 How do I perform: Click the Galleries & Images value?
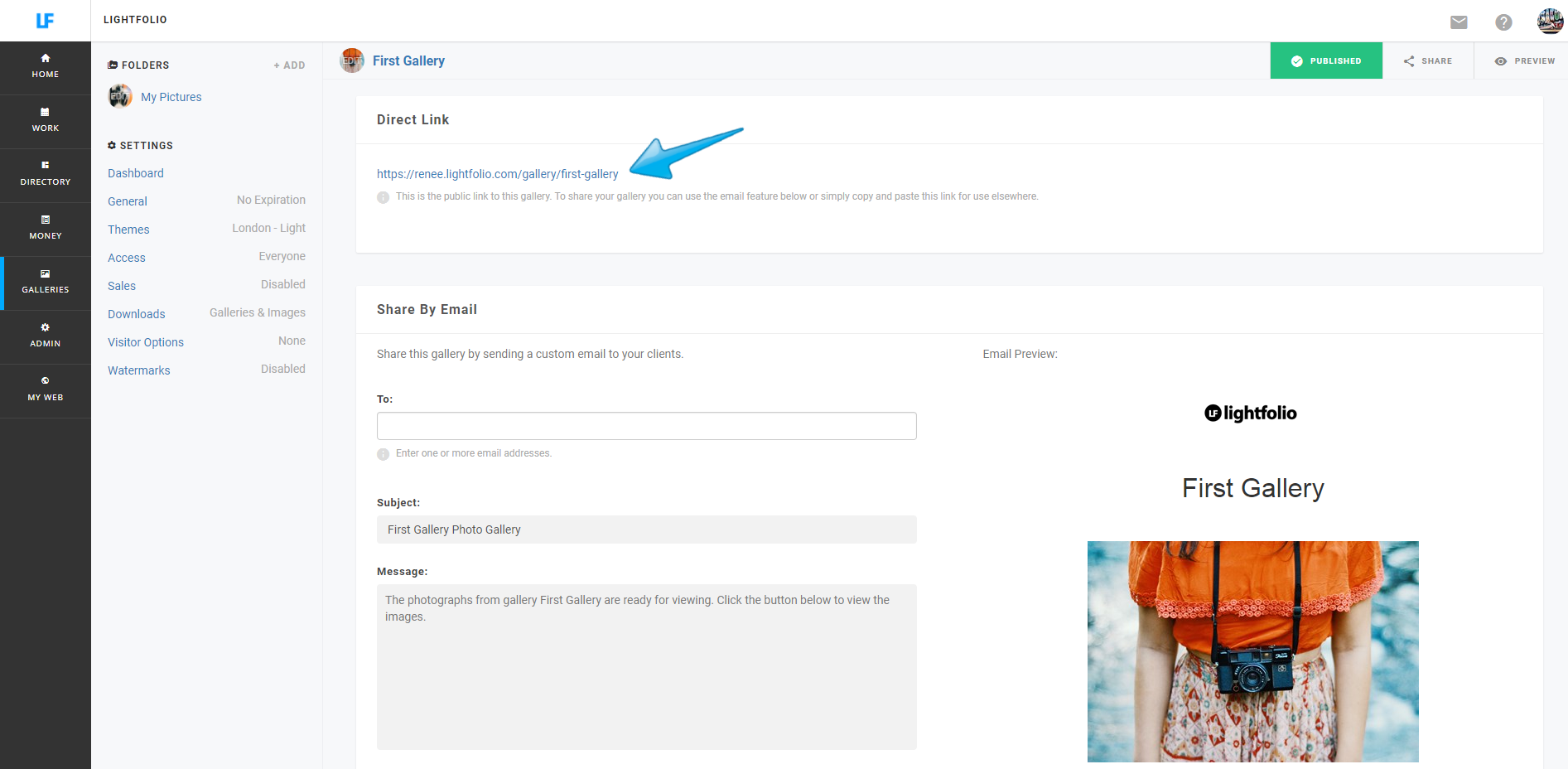[257, 312]
